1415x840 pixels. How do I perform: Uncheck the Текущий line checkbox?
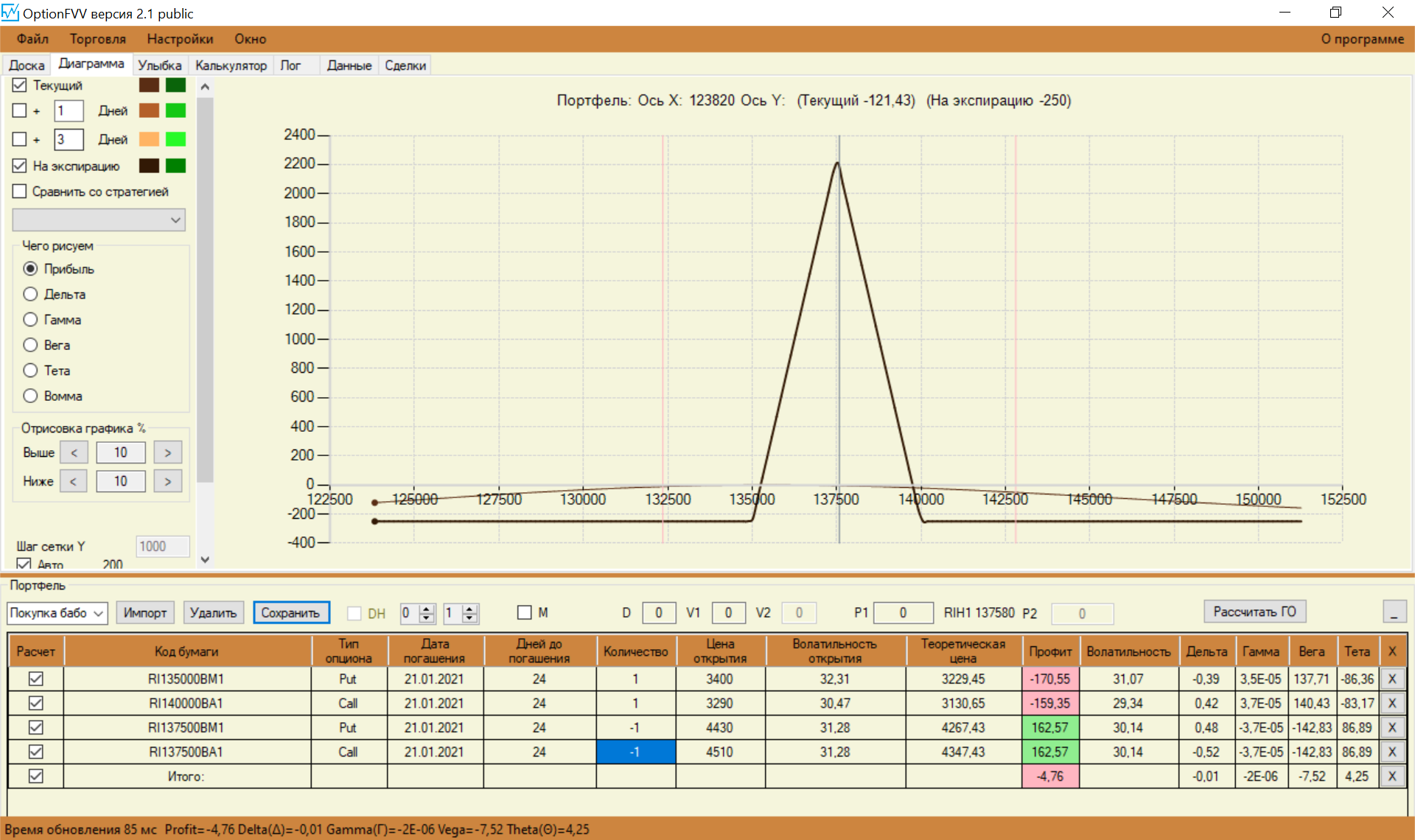[20, 85]
